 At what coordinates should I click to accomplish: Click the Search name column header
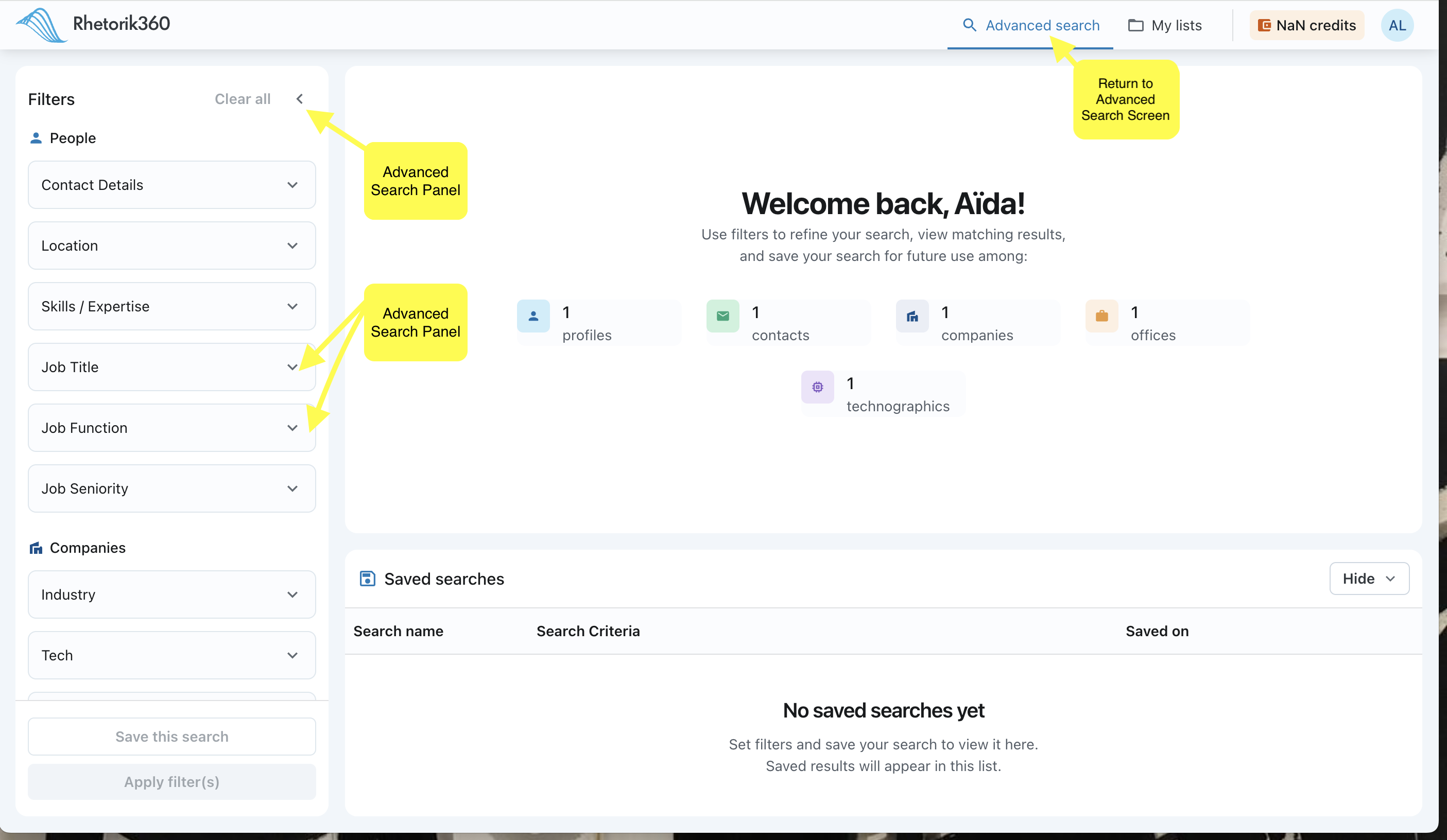point(398,631)
